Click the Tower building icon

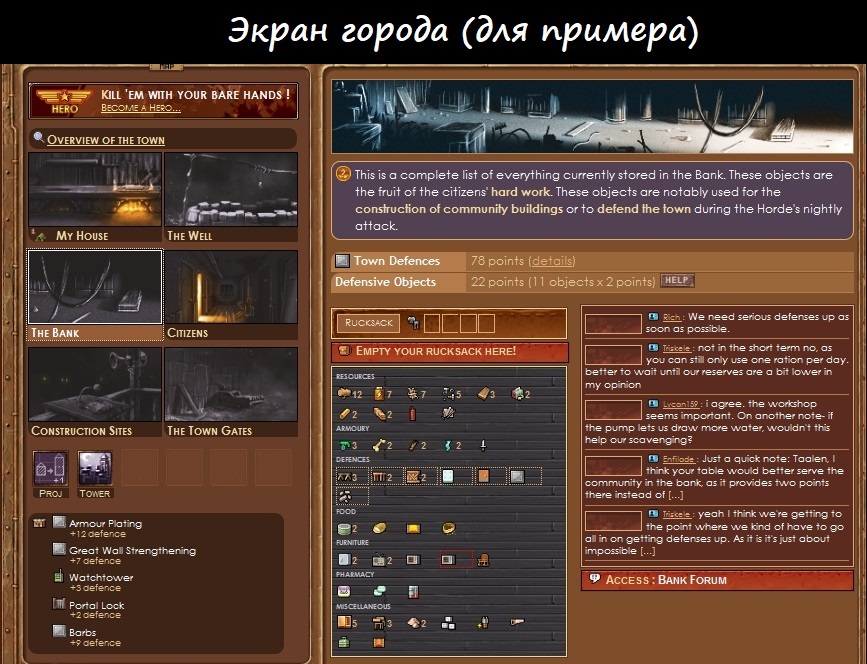[95, 468]
